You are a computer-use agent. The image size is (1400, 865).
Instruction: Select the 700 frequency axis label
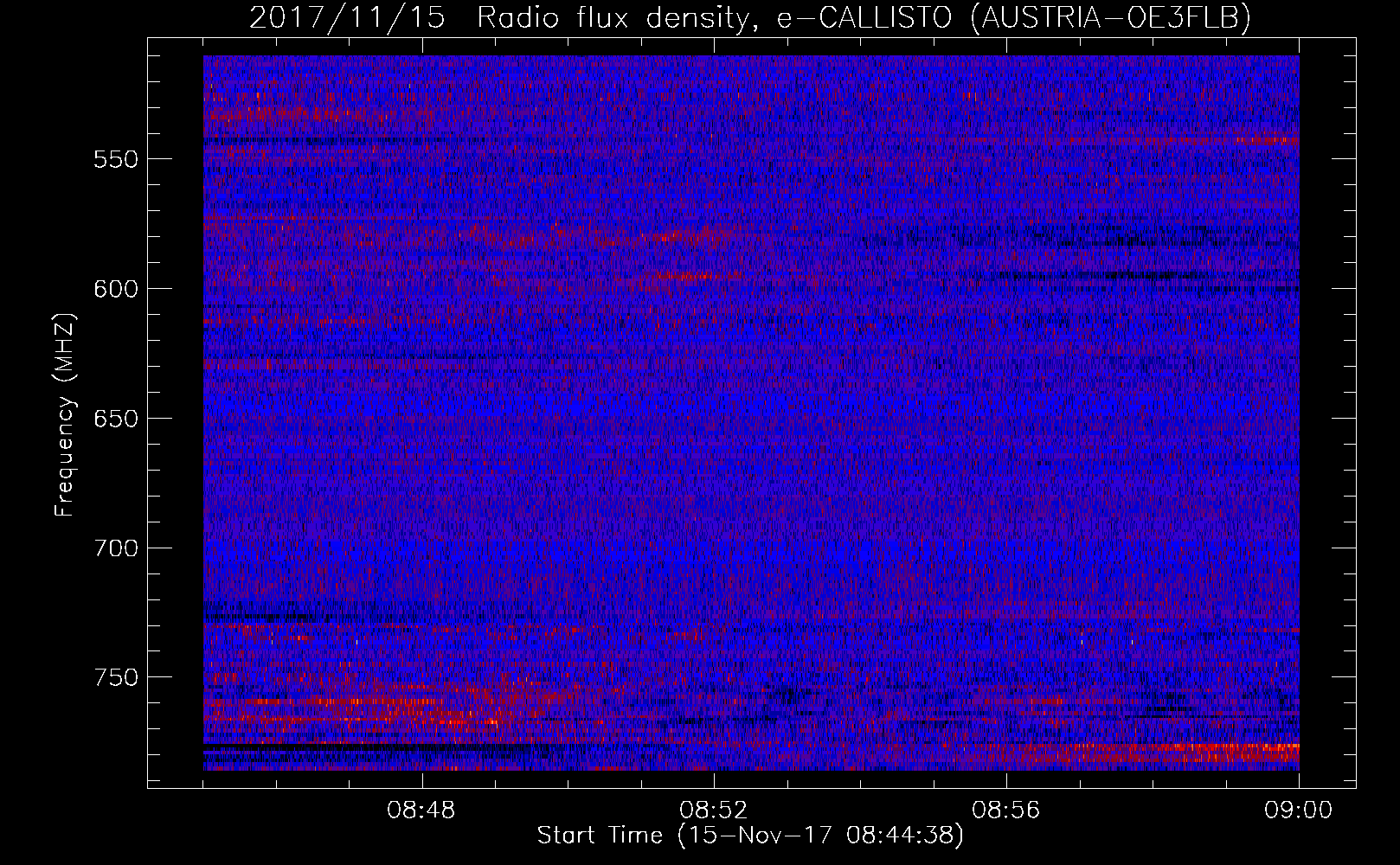[x=116, y=548]
